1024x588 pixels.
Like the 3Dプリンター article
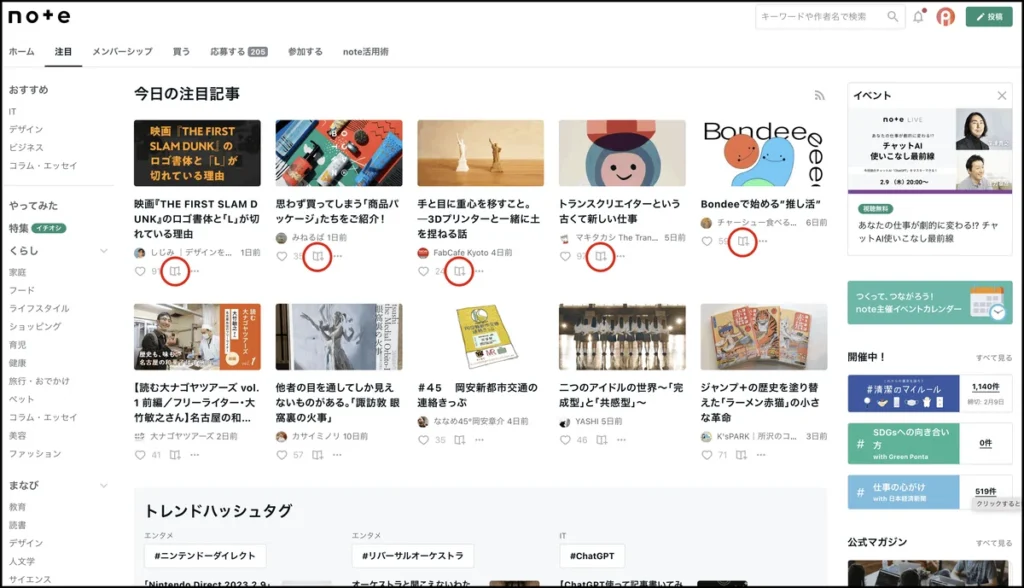click(x=423, y=271)
